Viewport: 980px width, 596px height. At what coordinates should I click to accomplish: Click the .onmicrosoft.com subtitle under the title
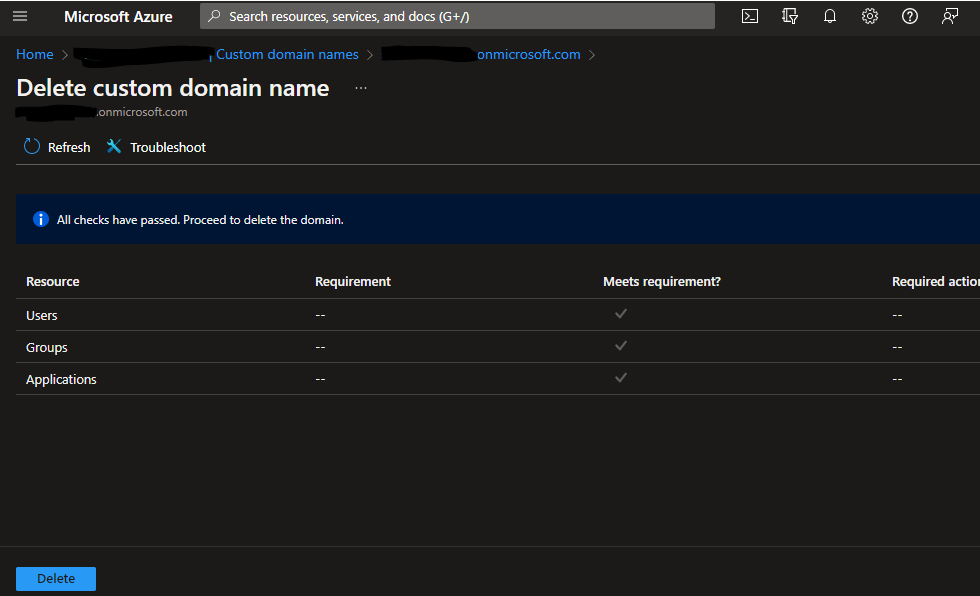coord(142,112)
